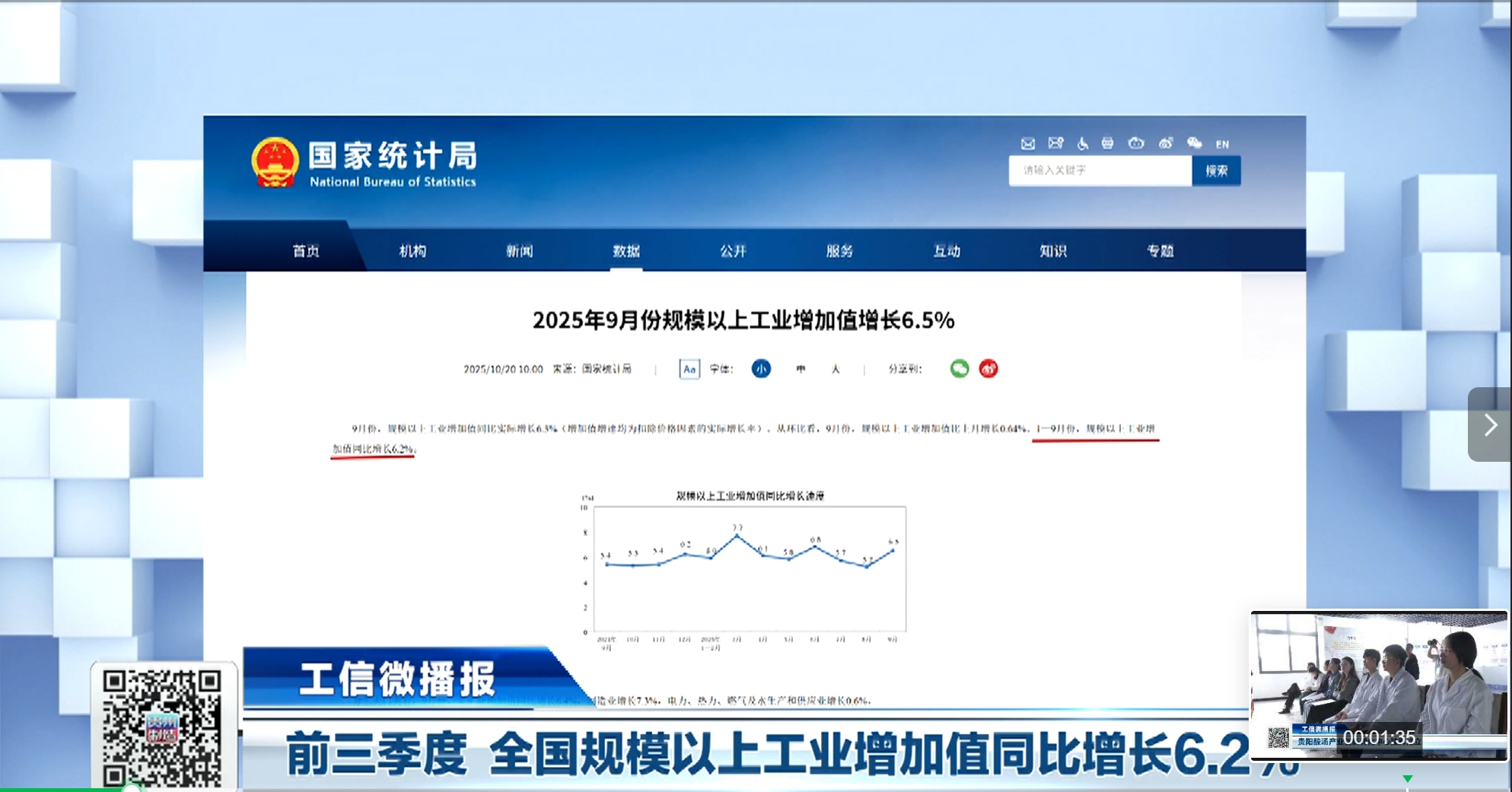Click the 搜索 search button

click(x=1216, y=170)
